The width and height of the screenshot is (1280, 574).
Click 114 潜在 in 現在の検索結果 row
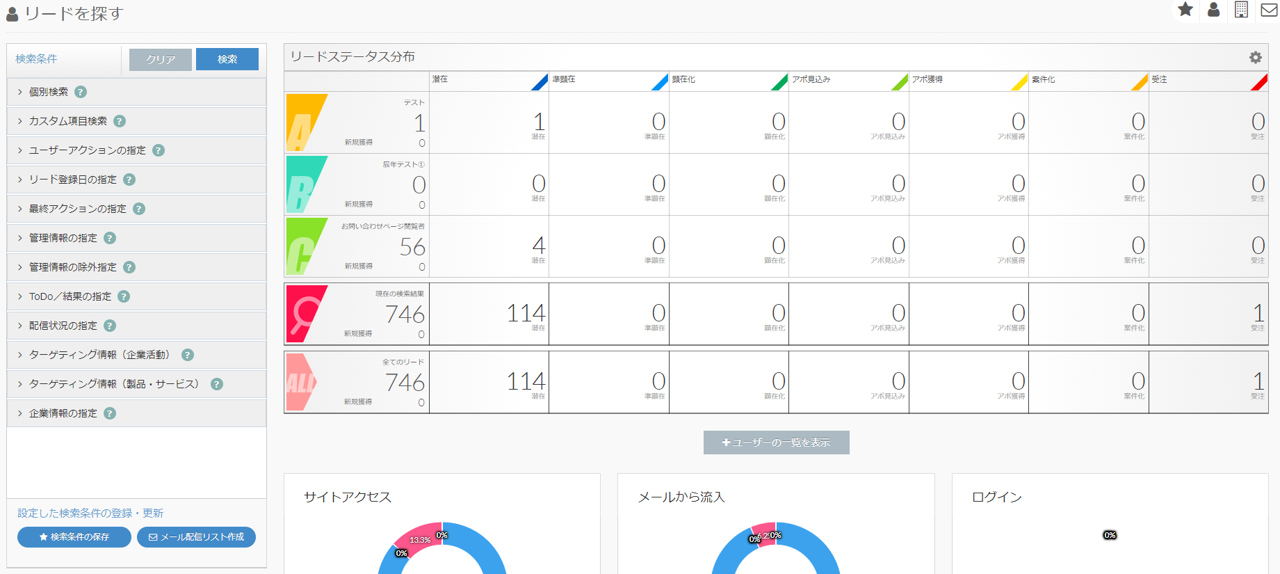(526, 313)
